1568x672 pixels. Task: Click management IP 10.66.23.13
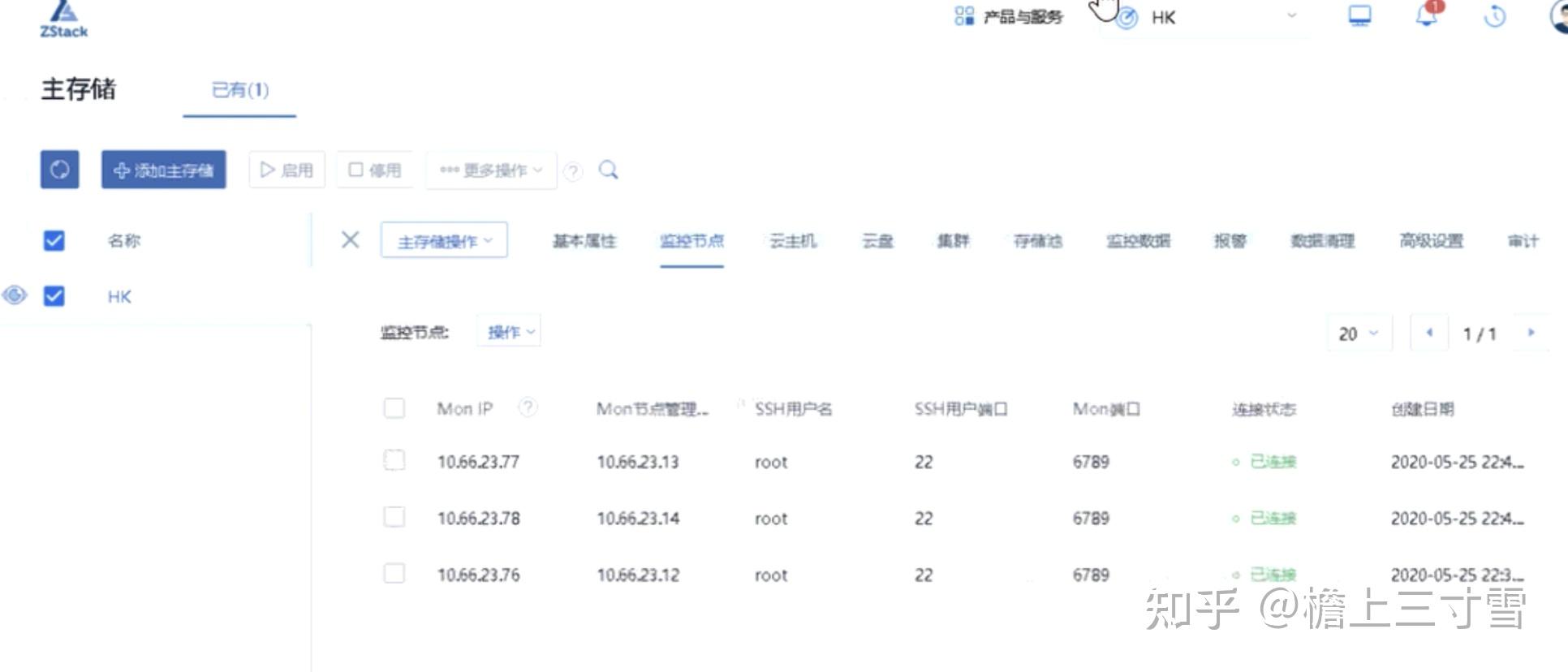[x=638, y=462]
